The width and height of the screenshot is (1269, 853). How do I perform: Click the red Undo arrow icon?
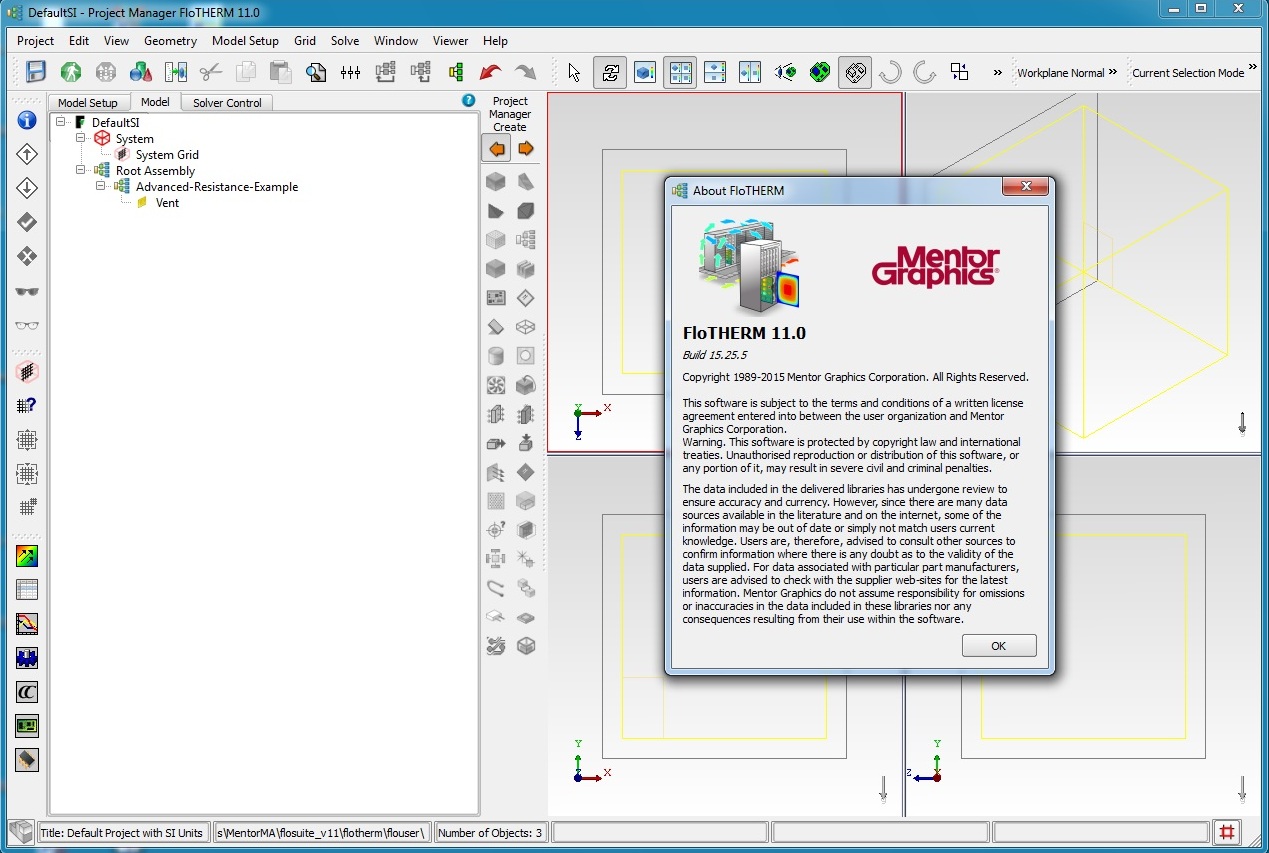490,72
